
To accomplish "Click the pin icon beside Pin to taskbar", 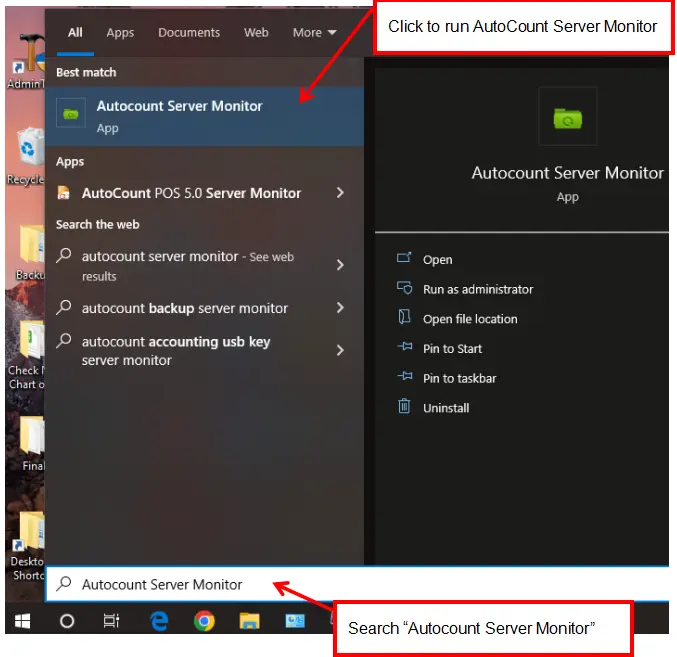I will pos(405,376).
